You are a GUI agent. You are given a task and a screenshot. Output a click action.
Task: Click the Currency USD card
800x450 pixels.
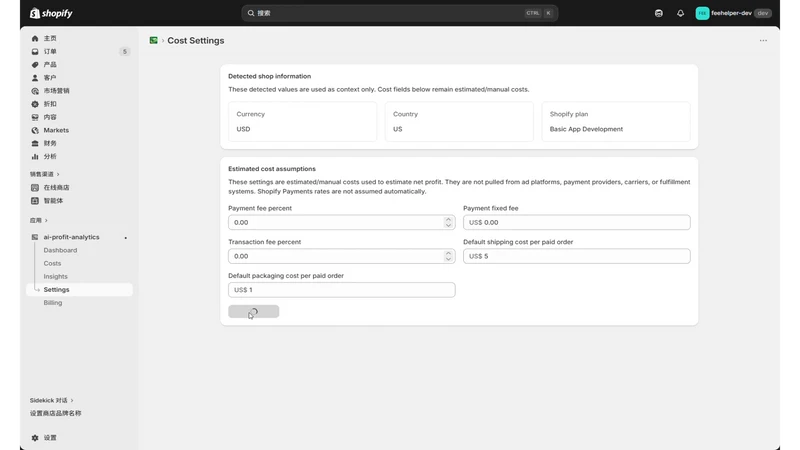(303, 121)
